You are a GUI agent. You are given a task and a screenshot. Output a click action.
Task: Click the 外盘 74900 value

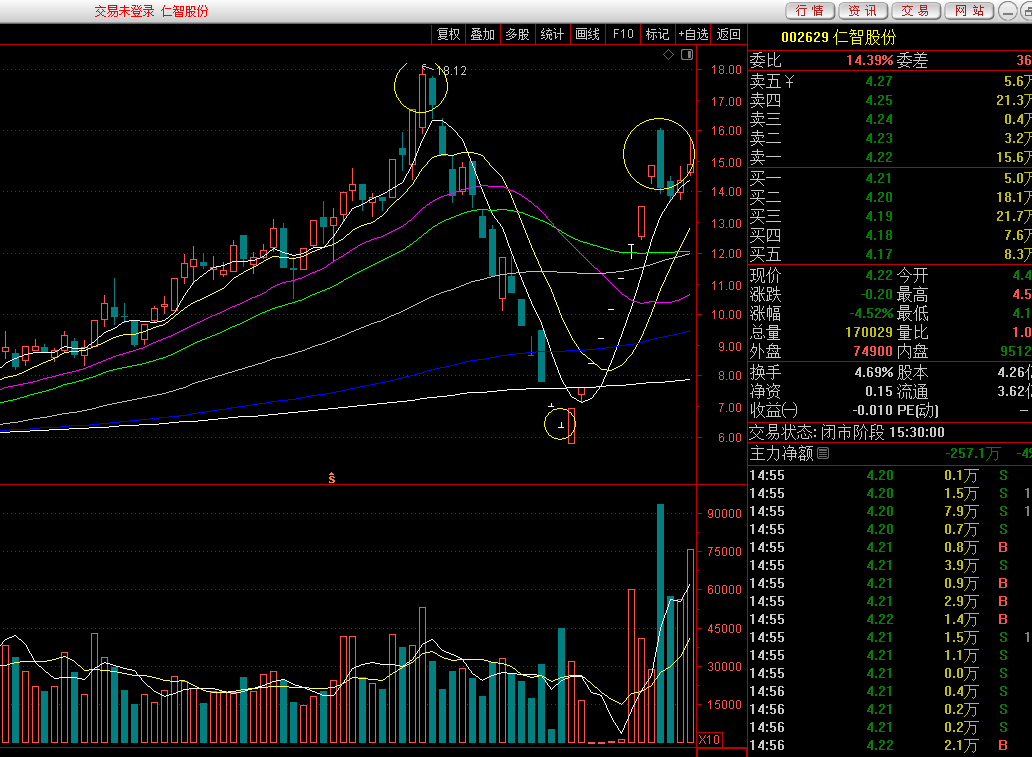pyautogui.click(x=873, y=352)
